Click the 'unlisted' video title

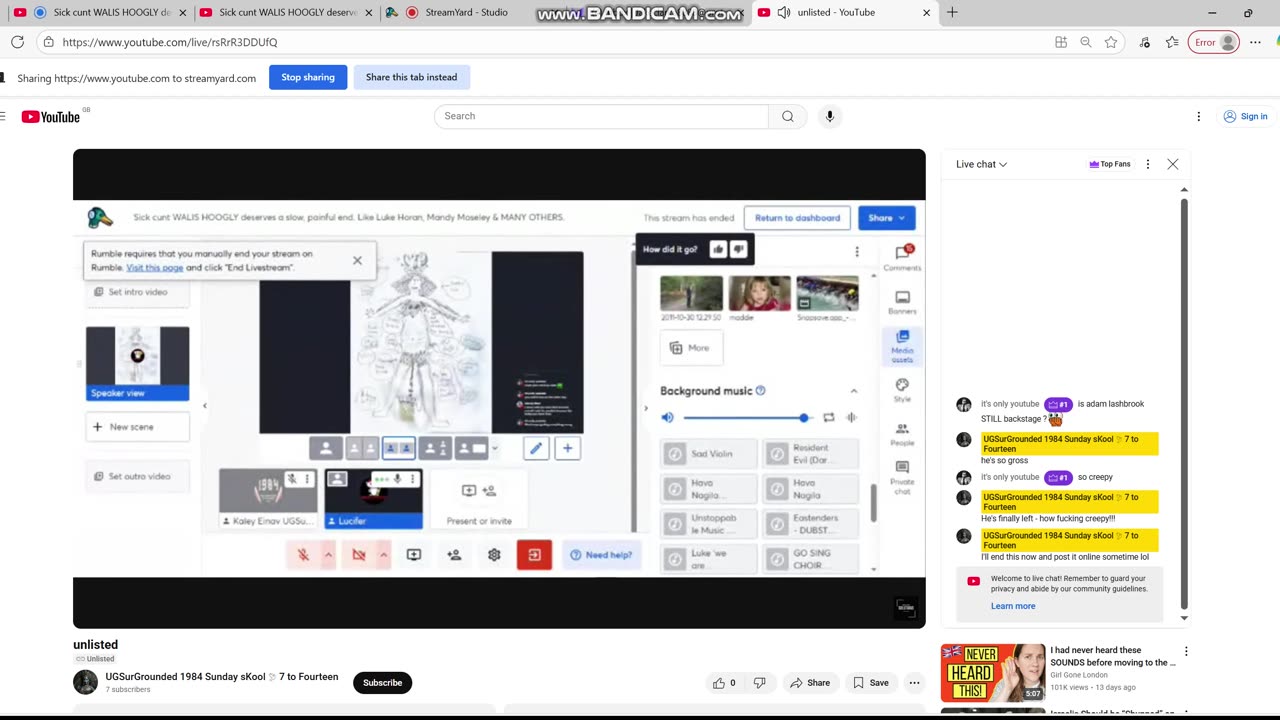click(x=95, y=645)
